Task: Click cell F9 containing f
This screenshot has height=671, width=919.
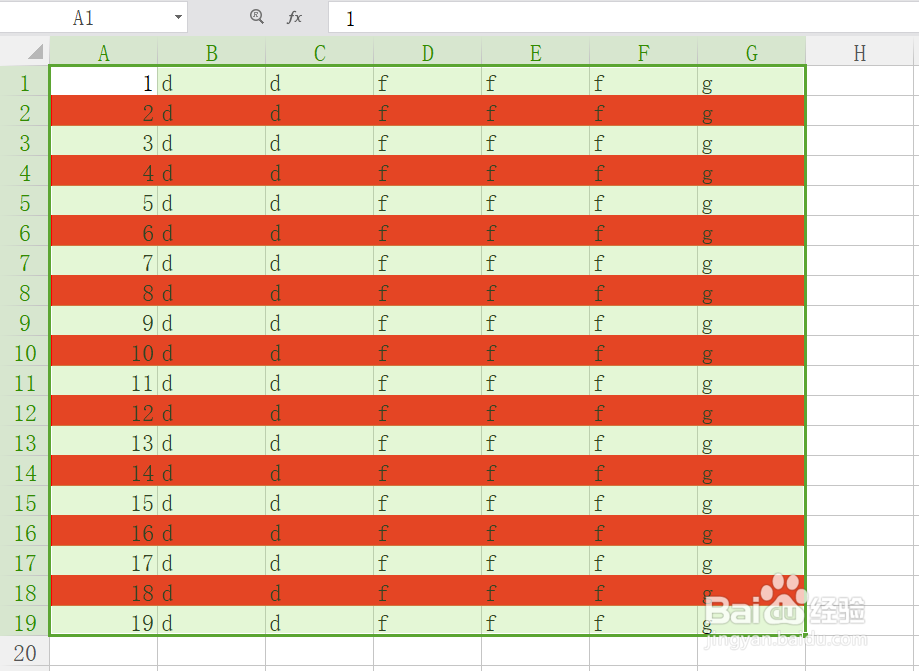Action: point(643,321)
